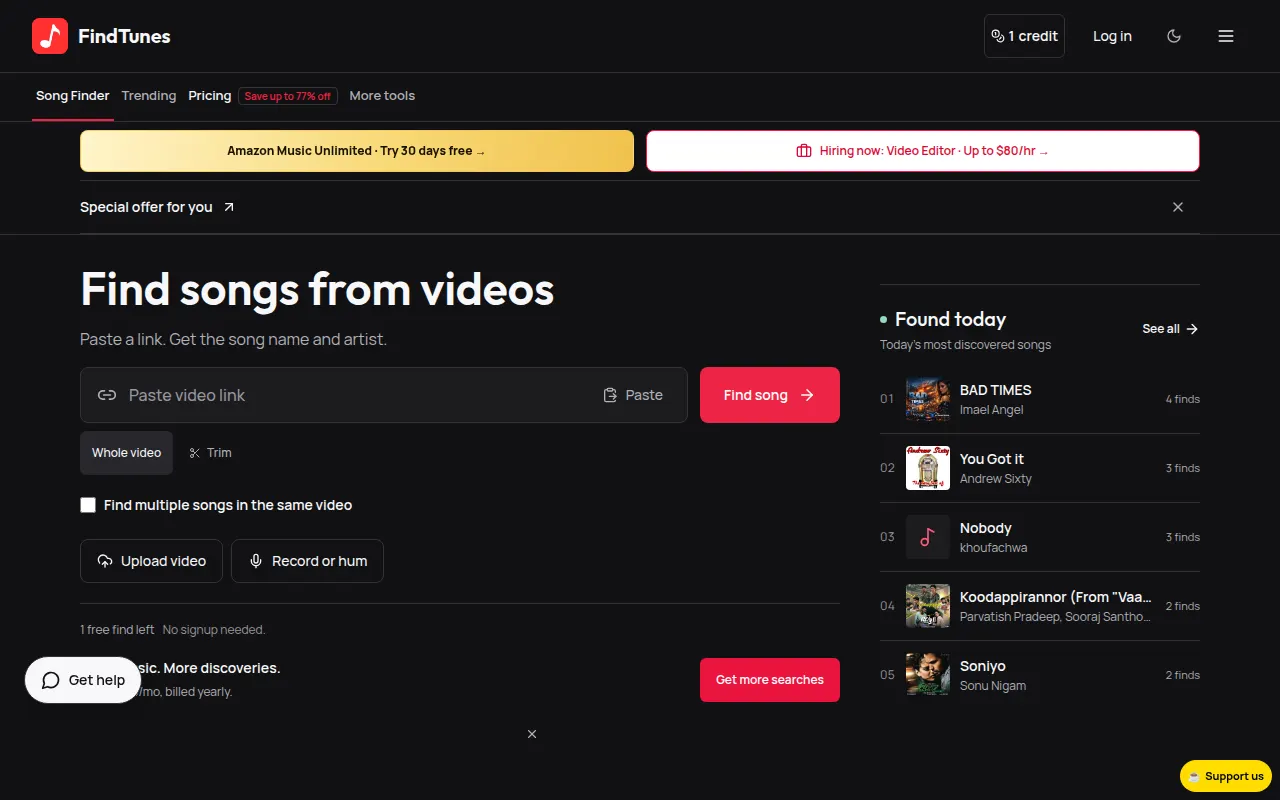
Task: Enable Find multiple songs in the same video
Action: pyautogui.click(x=88, y=505)
